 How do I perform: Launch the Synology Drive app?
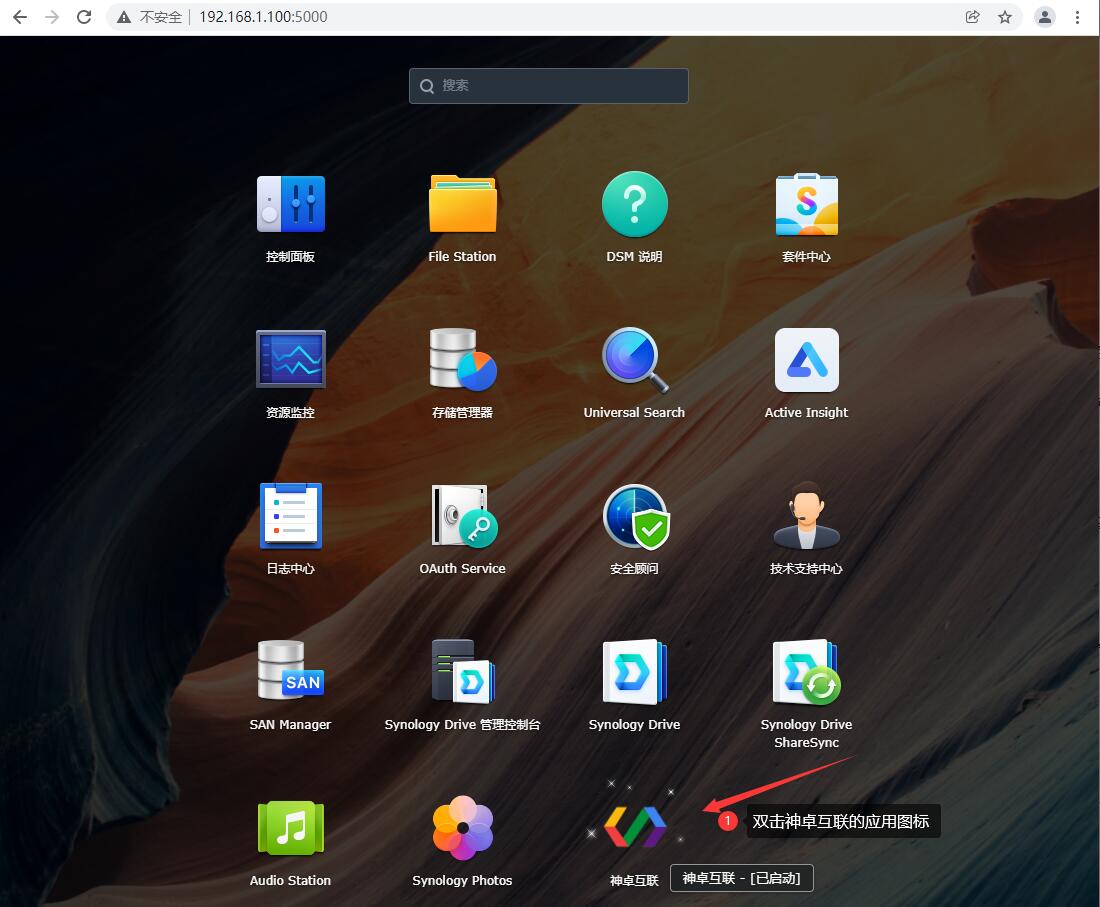point(634,671)
